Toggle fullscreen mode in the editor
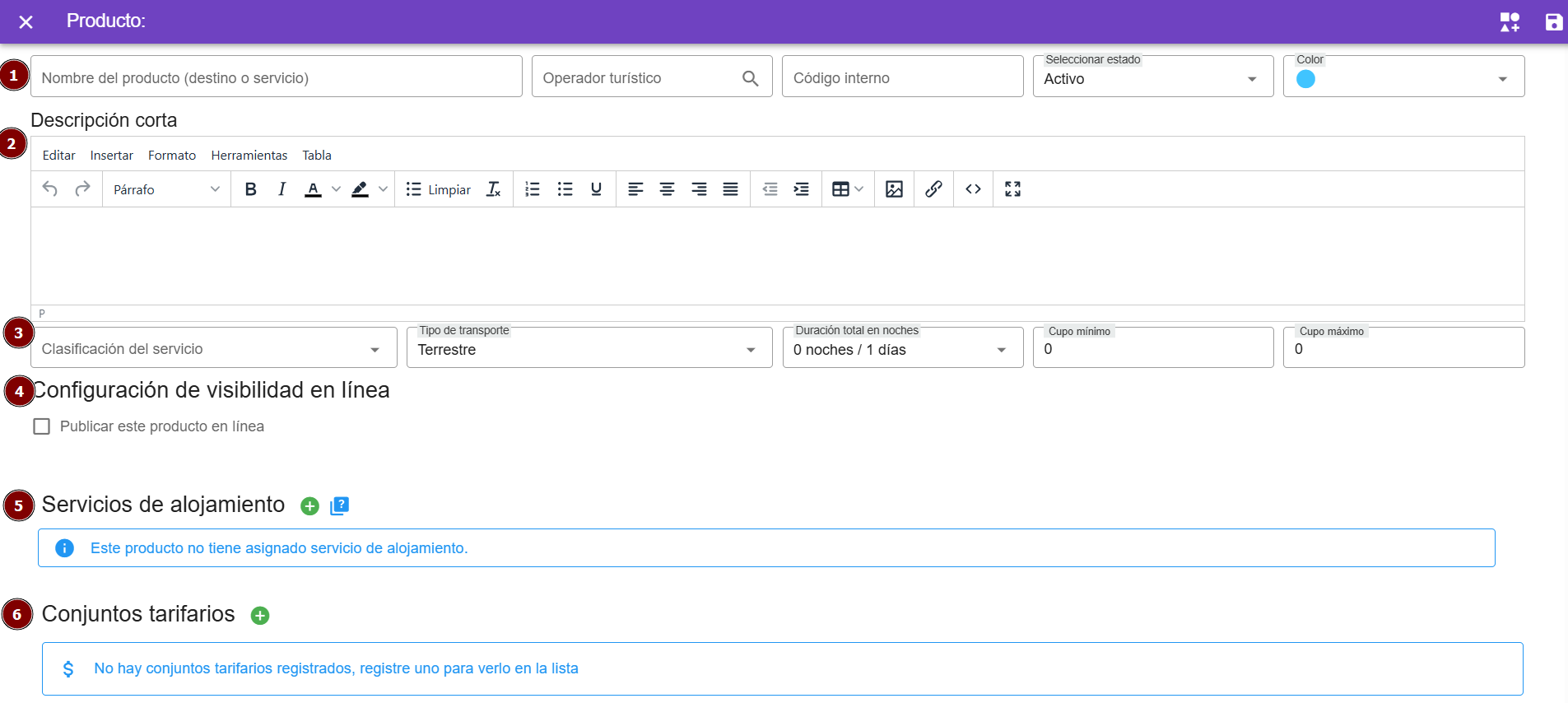Screen dimensions: 1568x703 pos(1012,189)
